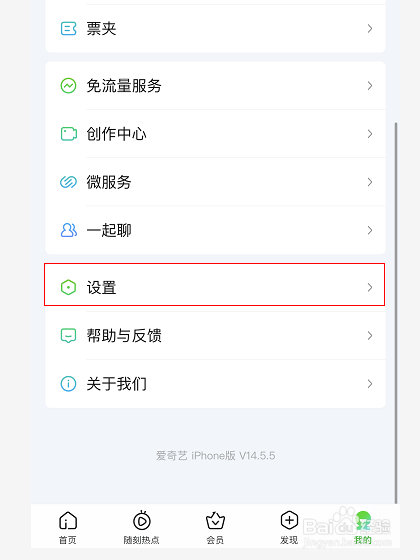Image resolution: width=420 pixels, height=560 pixels.
Task: Expand 免流量服务 via its chevron arrow
Action: tap(370, 86)
